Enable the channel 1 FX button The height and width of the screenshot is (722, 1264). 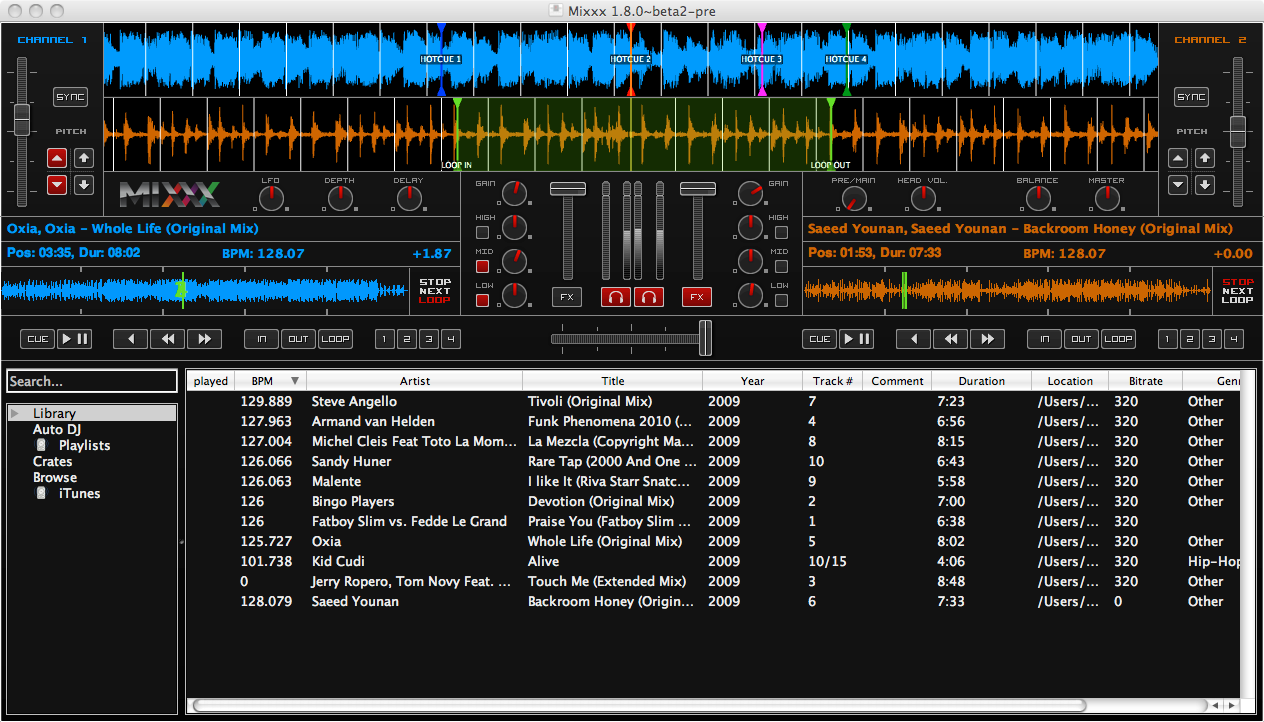(566, 297)
